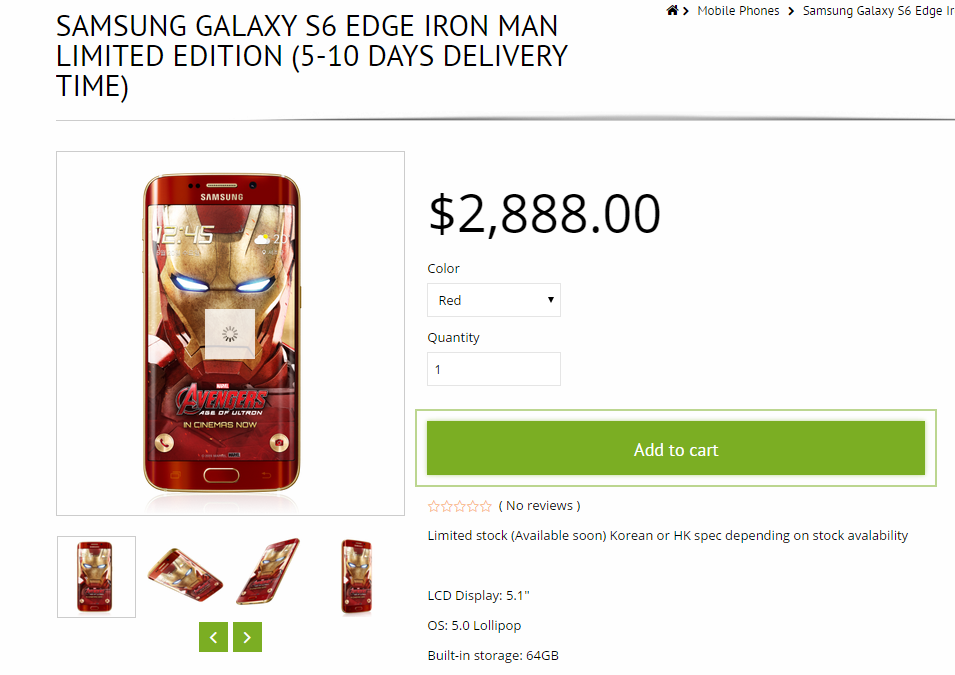Rate the product two stars
Screen dimensions: 955x675
(447, 506)
